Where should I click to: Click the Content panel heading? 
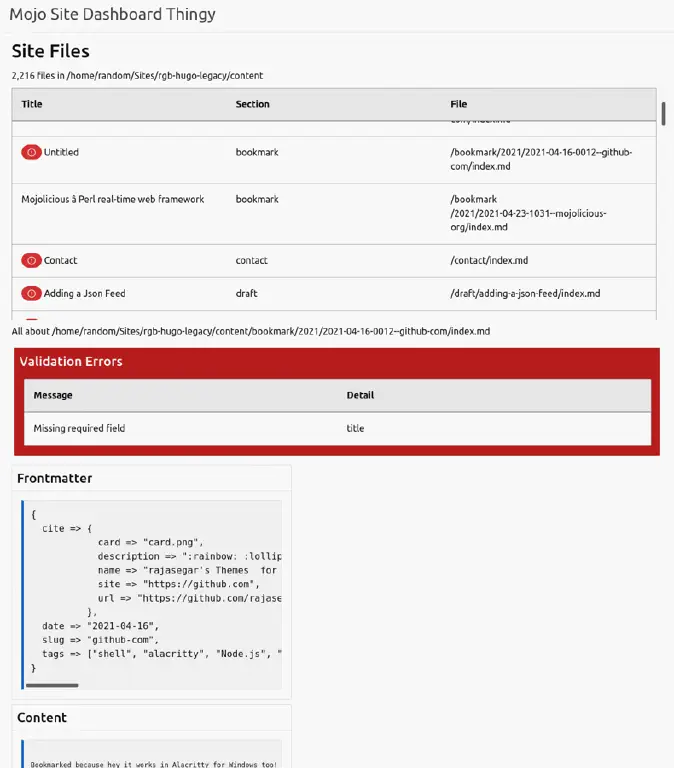tap(42, 718)
